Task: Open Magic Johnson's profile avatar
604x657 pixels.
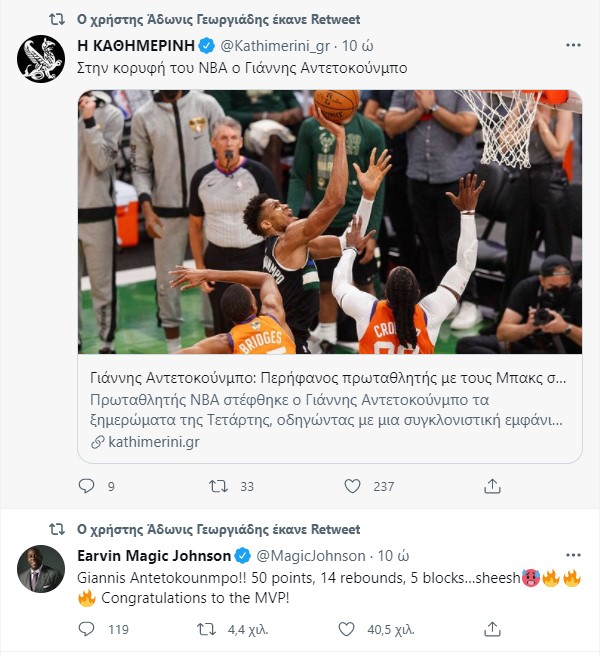Action: pos(41,569)
